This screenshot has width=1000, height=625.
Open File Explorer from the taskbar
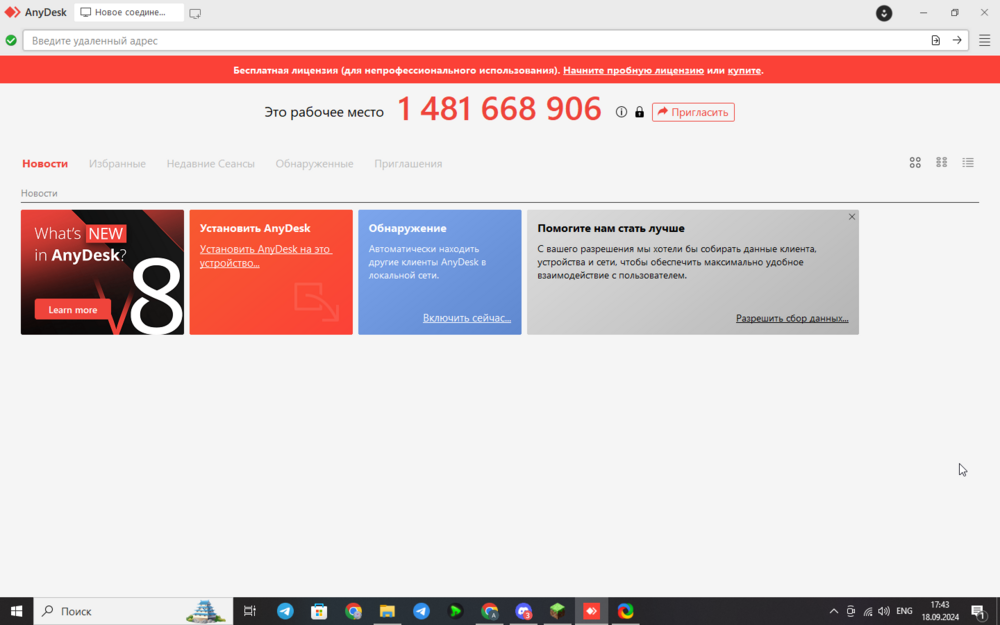click(387, 611)
